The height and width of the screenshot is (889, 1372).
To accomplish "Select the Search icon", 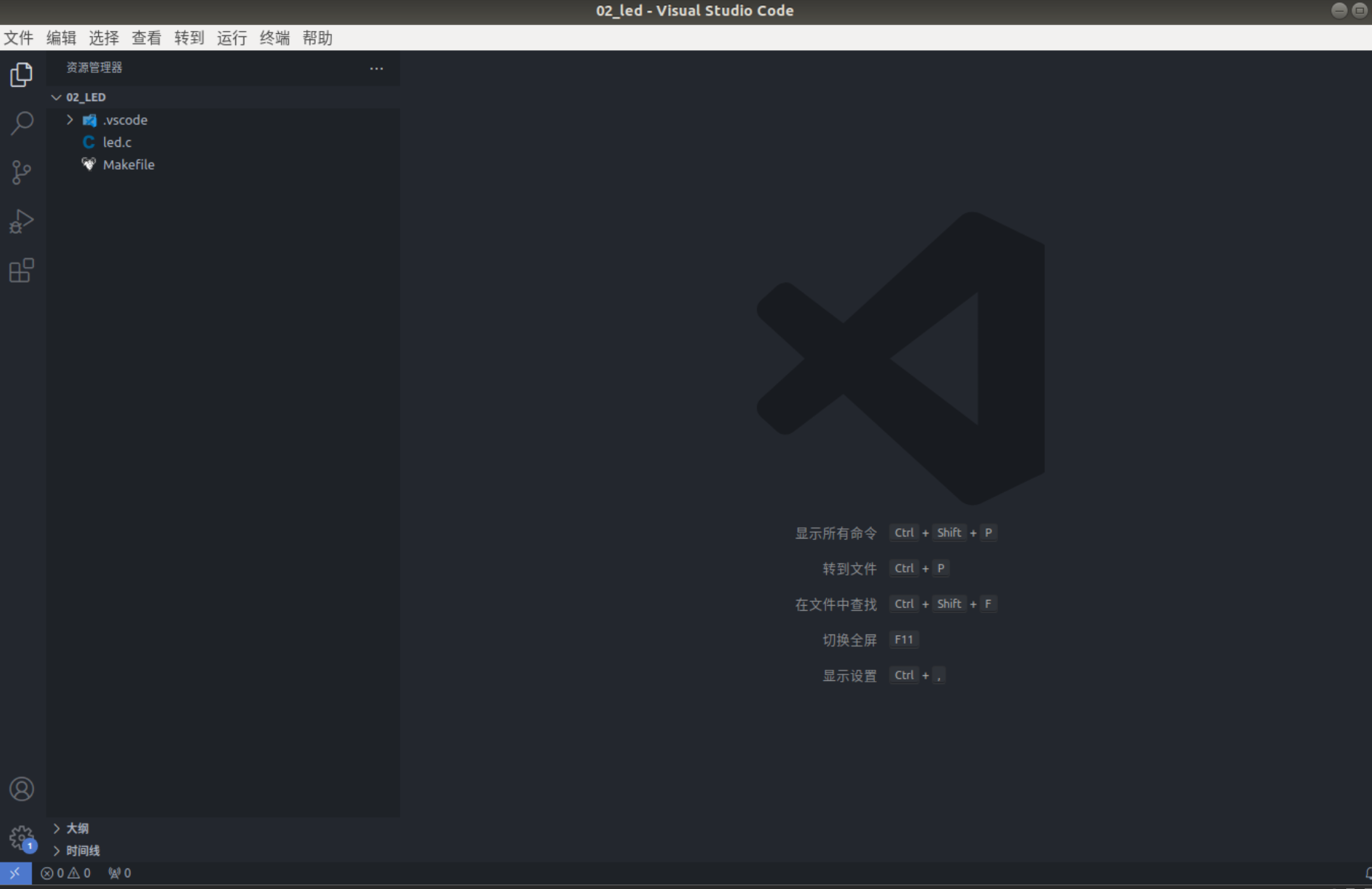I will click(21, 122).
